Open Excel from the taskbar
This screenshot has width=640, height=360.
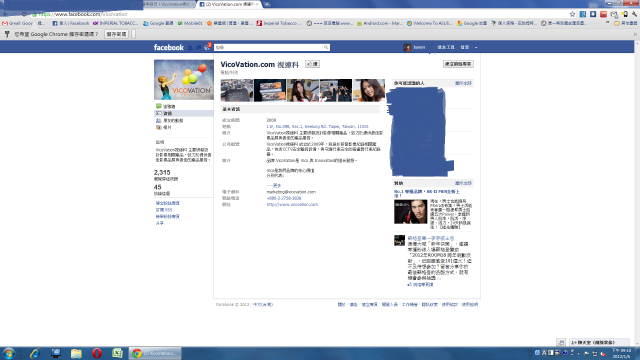(x=118, y=353)
